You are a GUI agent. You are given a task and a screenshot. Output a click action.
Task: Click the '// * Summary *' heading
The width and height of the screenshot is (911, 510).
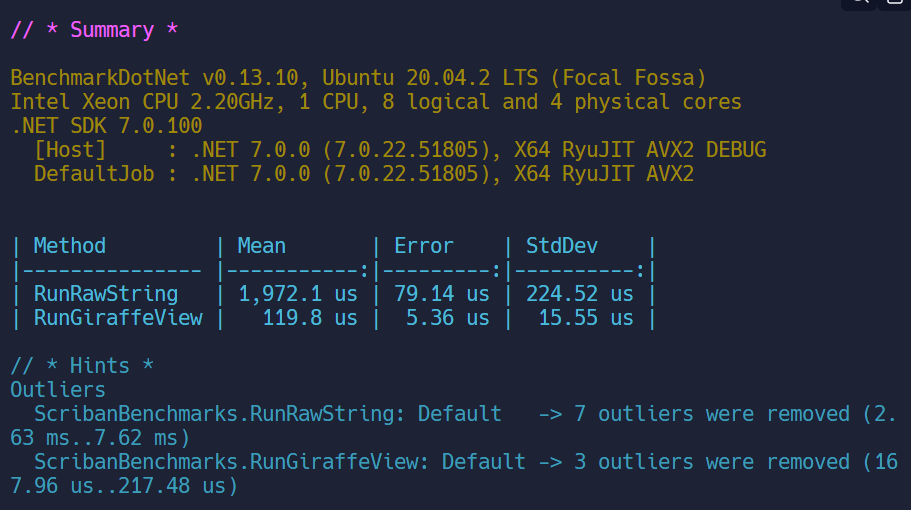(x=94, y=30)
